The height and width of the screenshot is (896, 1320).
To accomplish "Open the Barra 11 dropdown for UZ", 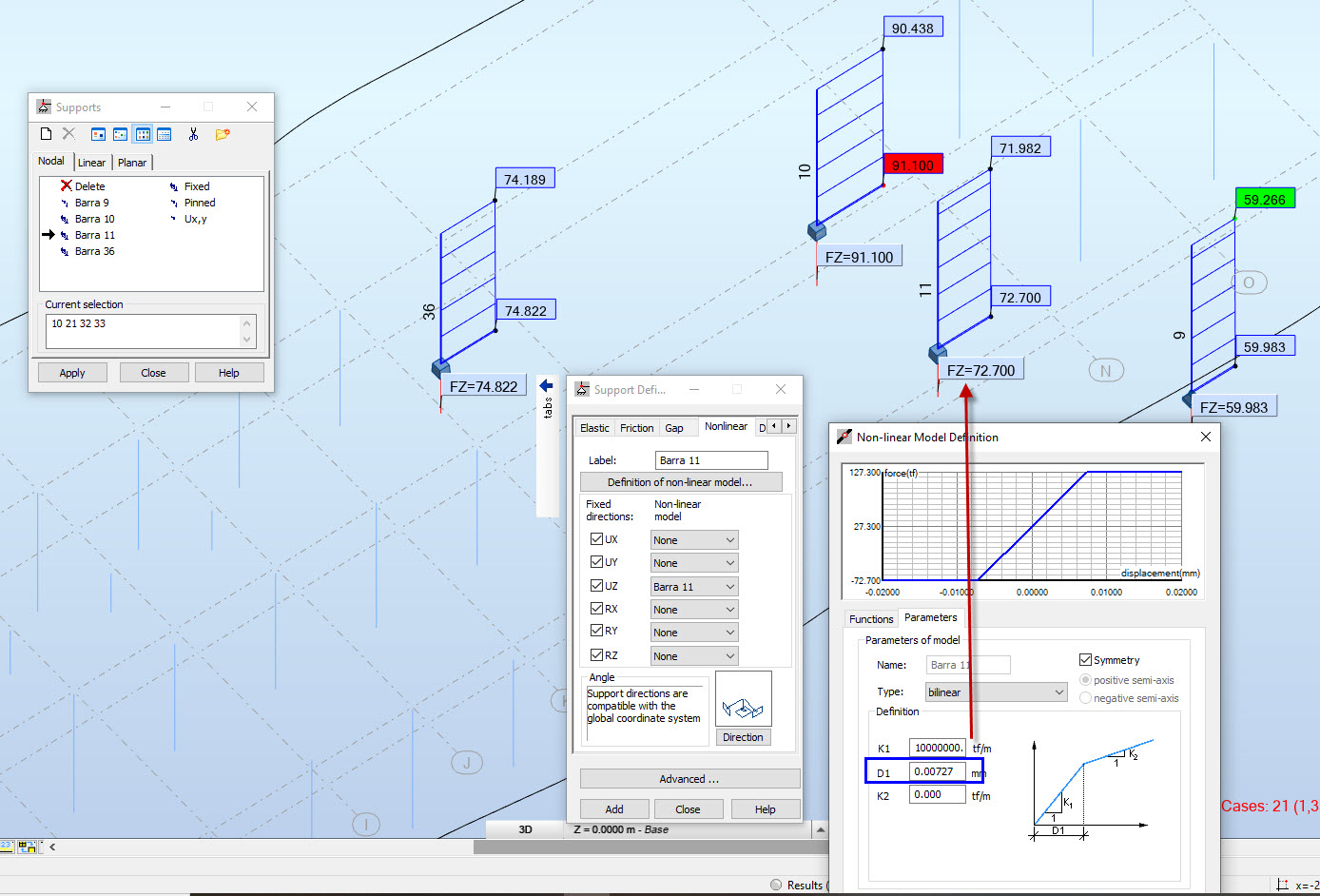I will [693, 585].
